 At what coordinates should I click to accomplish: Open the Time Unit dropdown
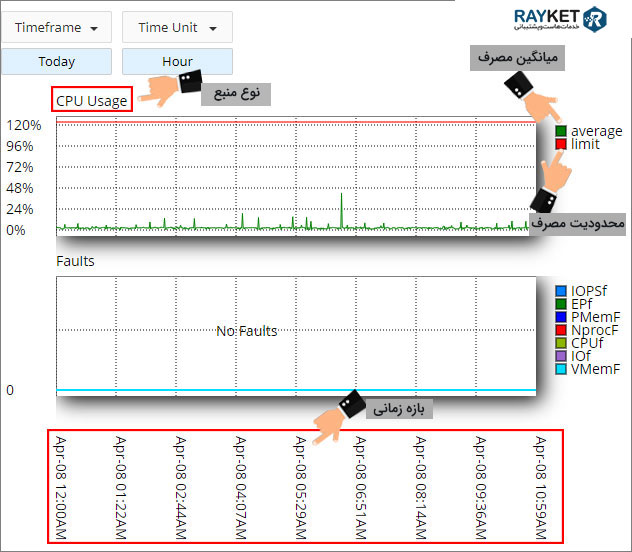click(x=177, y=28)
